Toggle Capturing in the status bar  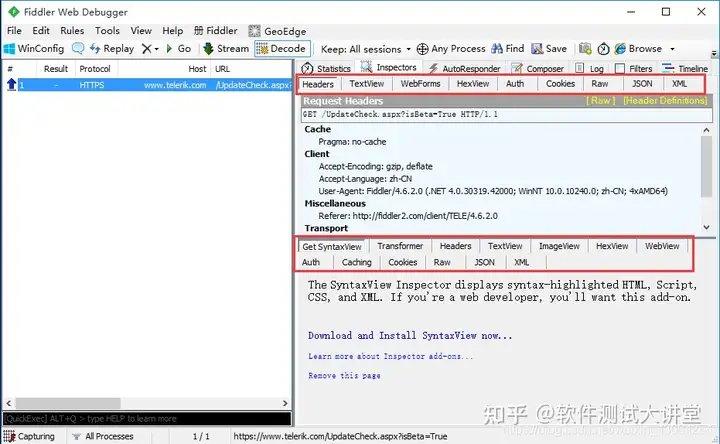pyautogui.click(x=29, y=436)
